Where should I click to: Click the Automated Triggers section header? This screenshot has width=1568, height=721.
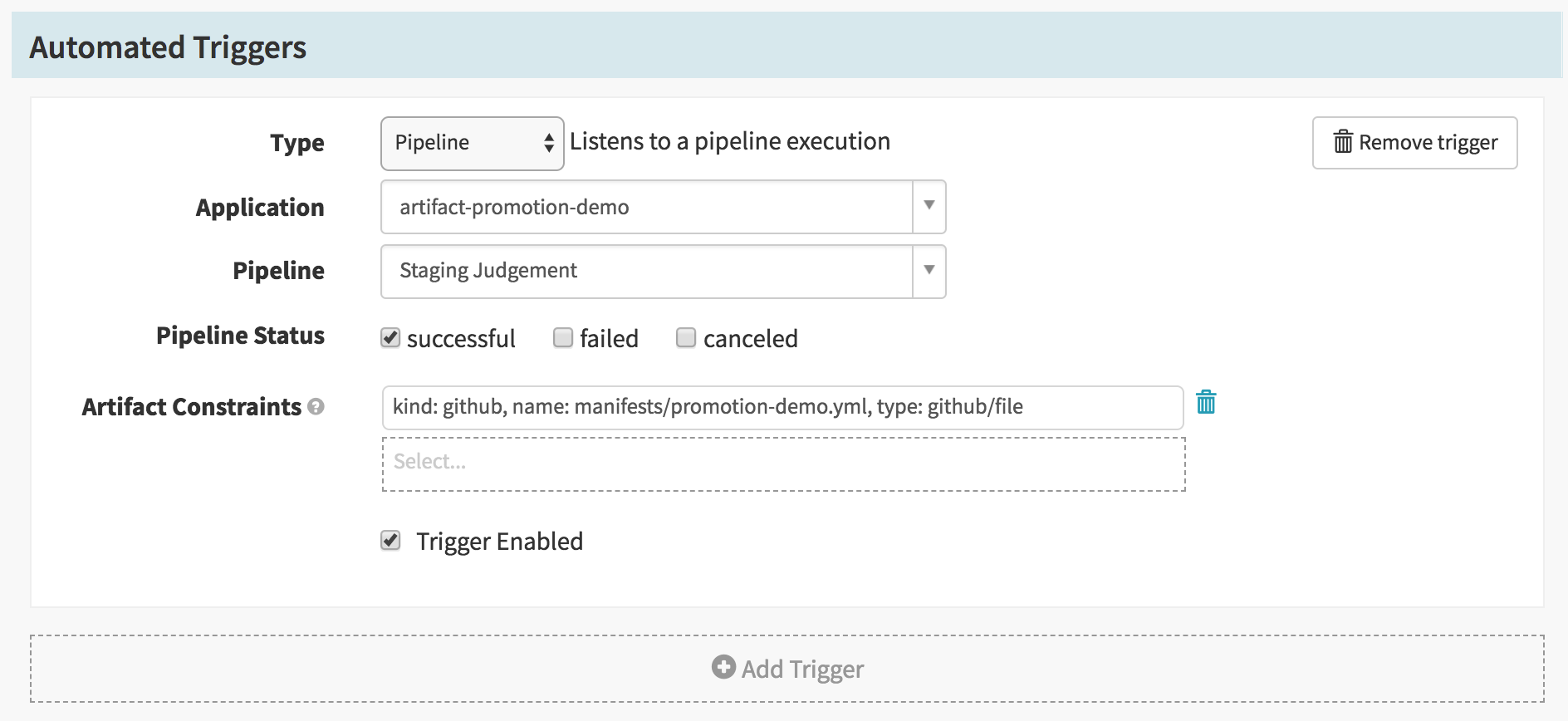pyautogui.click(x=169, y=47)
